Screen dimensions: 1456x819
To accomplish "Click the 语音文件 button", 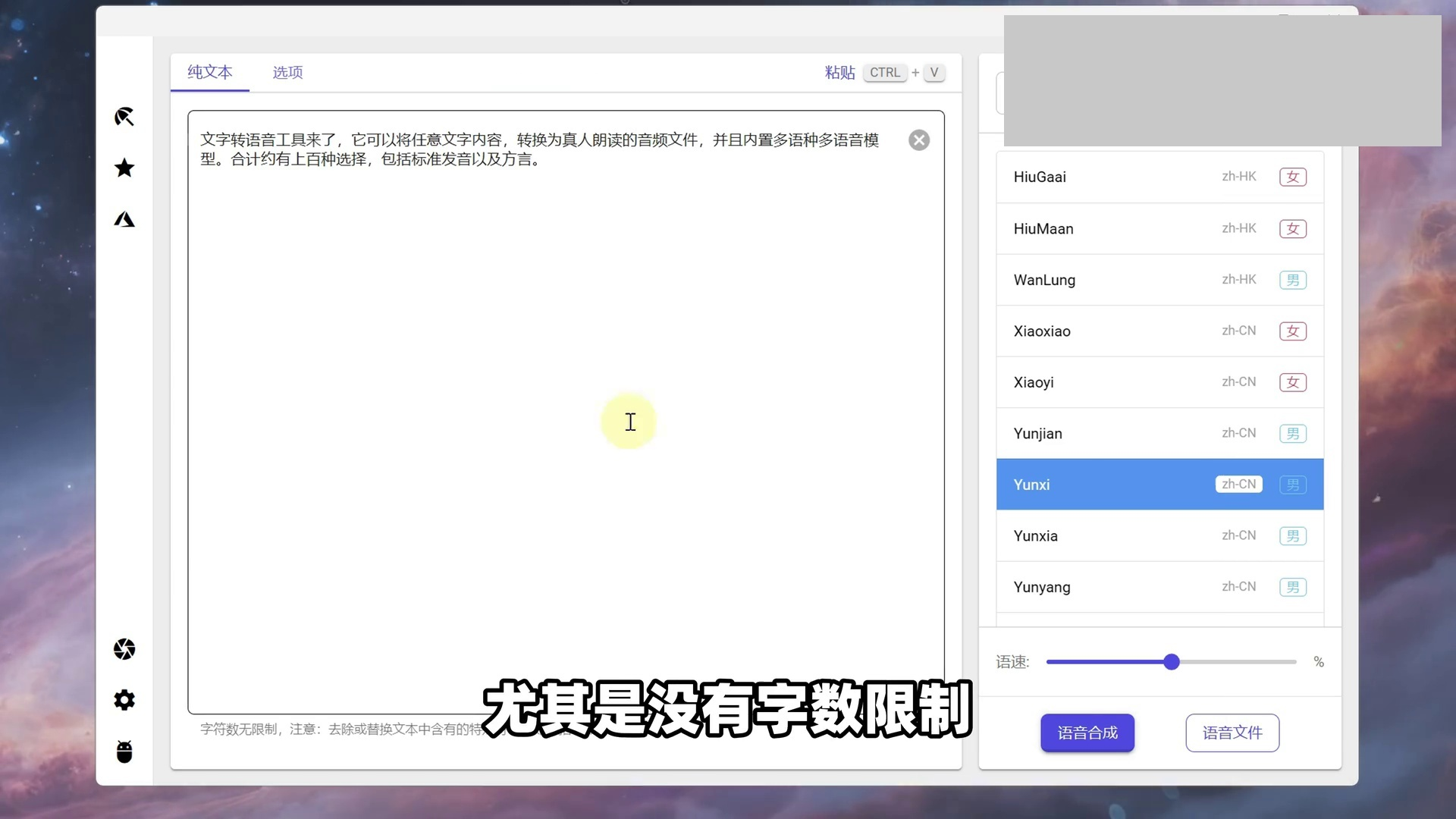I will tap(1232, 733).
